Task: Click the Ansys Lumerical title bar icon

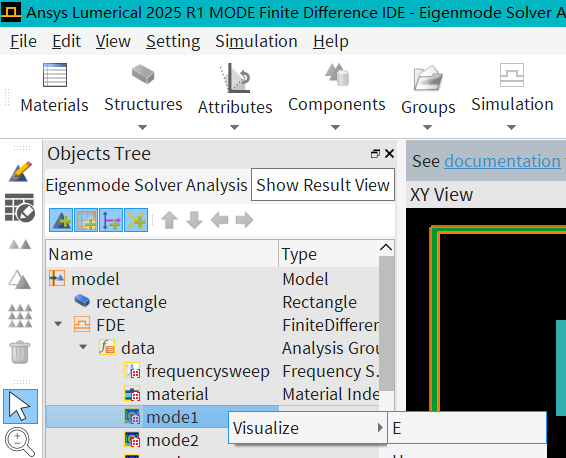Action: pyautogui.click(x=11, y=12)
